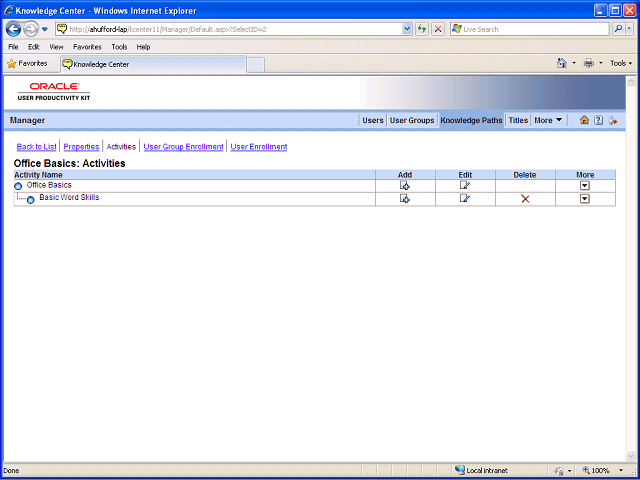Open the Favorites menu
Screen dimensions: 640x480
87,47
